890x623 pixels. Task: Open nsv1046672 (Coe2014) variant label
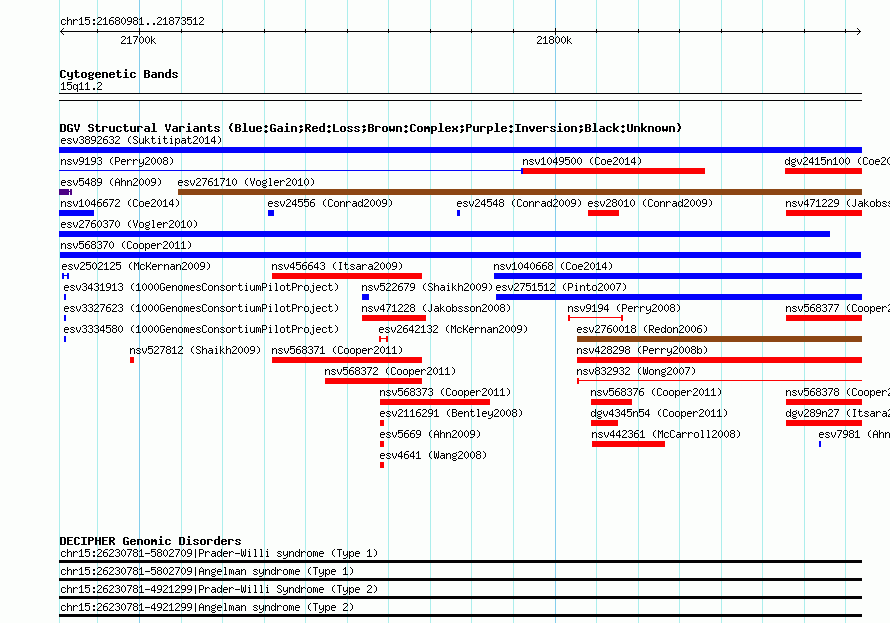(x=120, y=203)
